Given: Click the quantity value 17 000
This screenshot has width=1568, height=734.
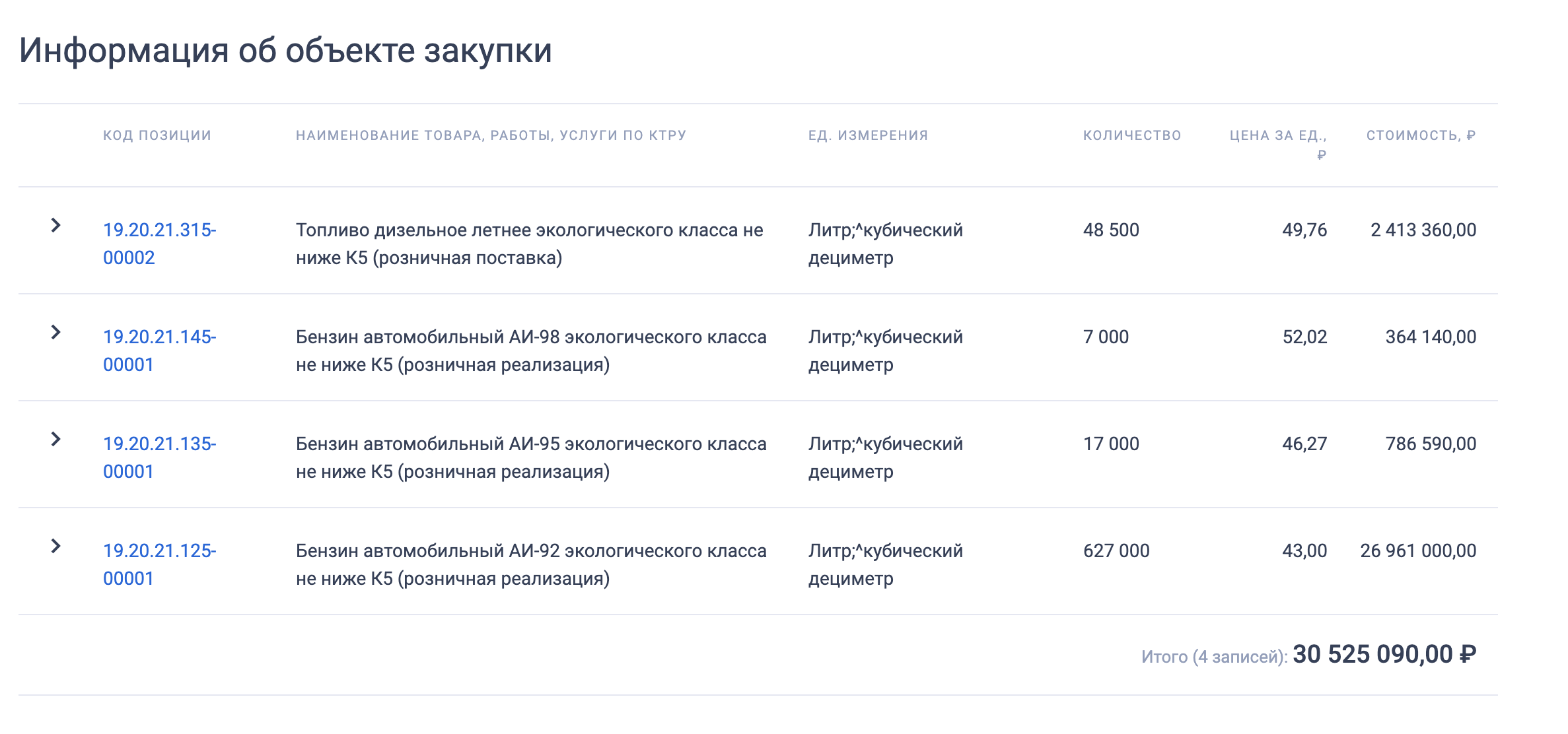Looking at the screenshot, I should 1111,444.
